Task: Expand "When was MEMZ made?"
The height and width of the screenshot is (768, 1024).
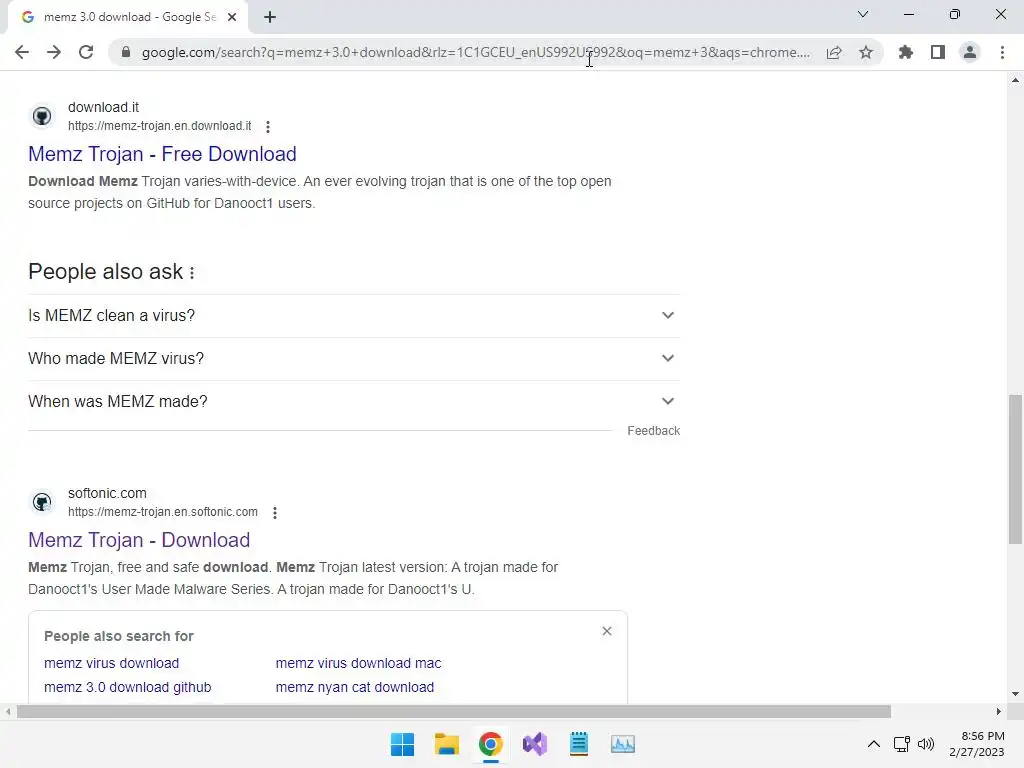Action: click(354, 402)
